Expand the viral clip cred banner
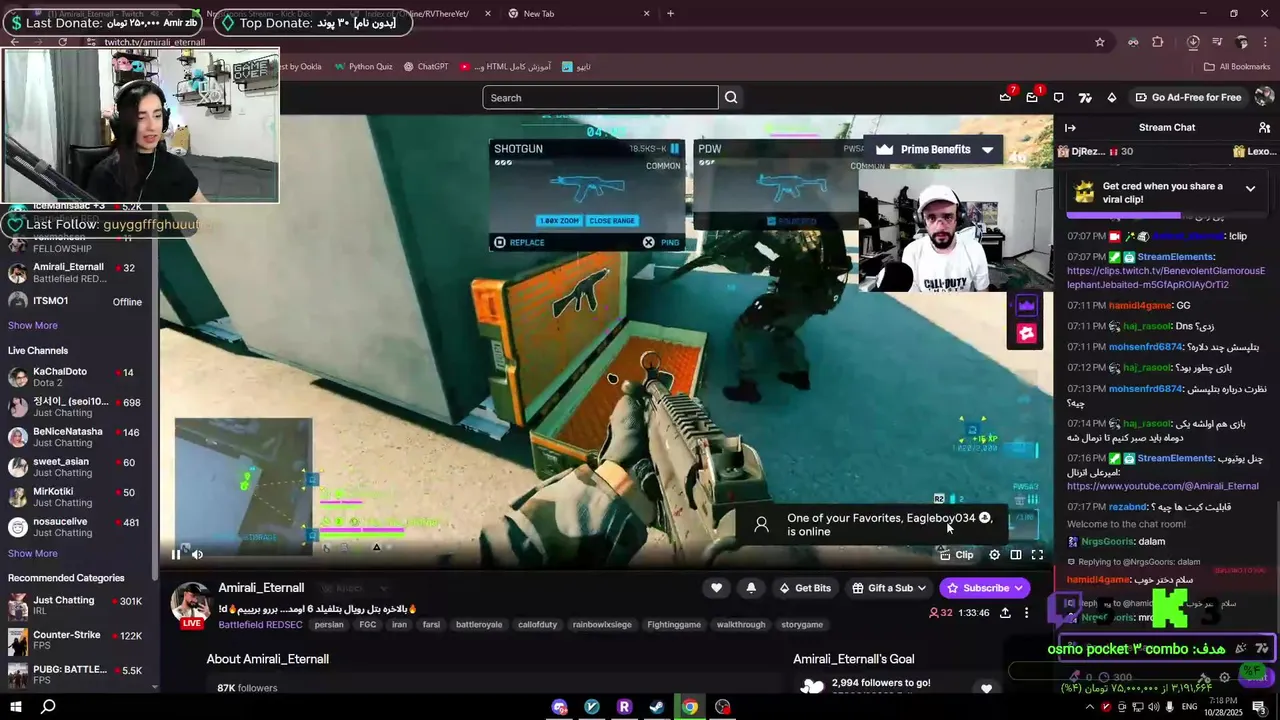The height and width of the screenshot is (720, 1280). click(x=1250, y=188)
